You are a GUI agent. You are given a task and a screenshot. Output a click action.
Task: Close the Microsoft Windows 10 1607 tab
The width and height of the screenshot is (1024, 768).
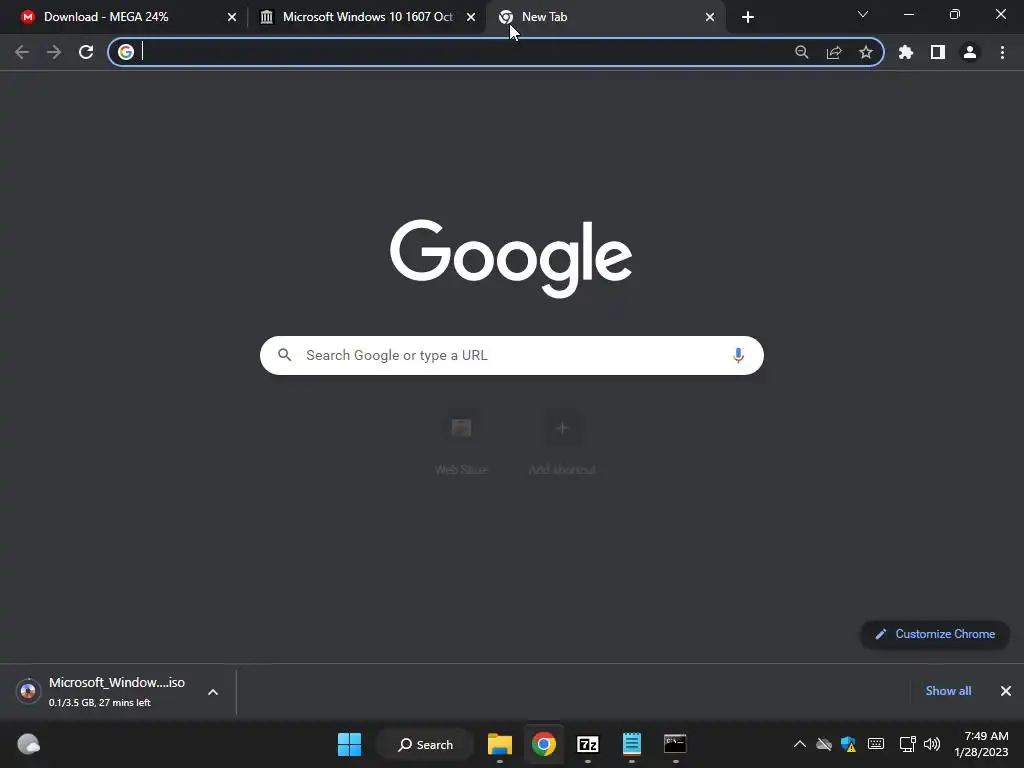471,17
